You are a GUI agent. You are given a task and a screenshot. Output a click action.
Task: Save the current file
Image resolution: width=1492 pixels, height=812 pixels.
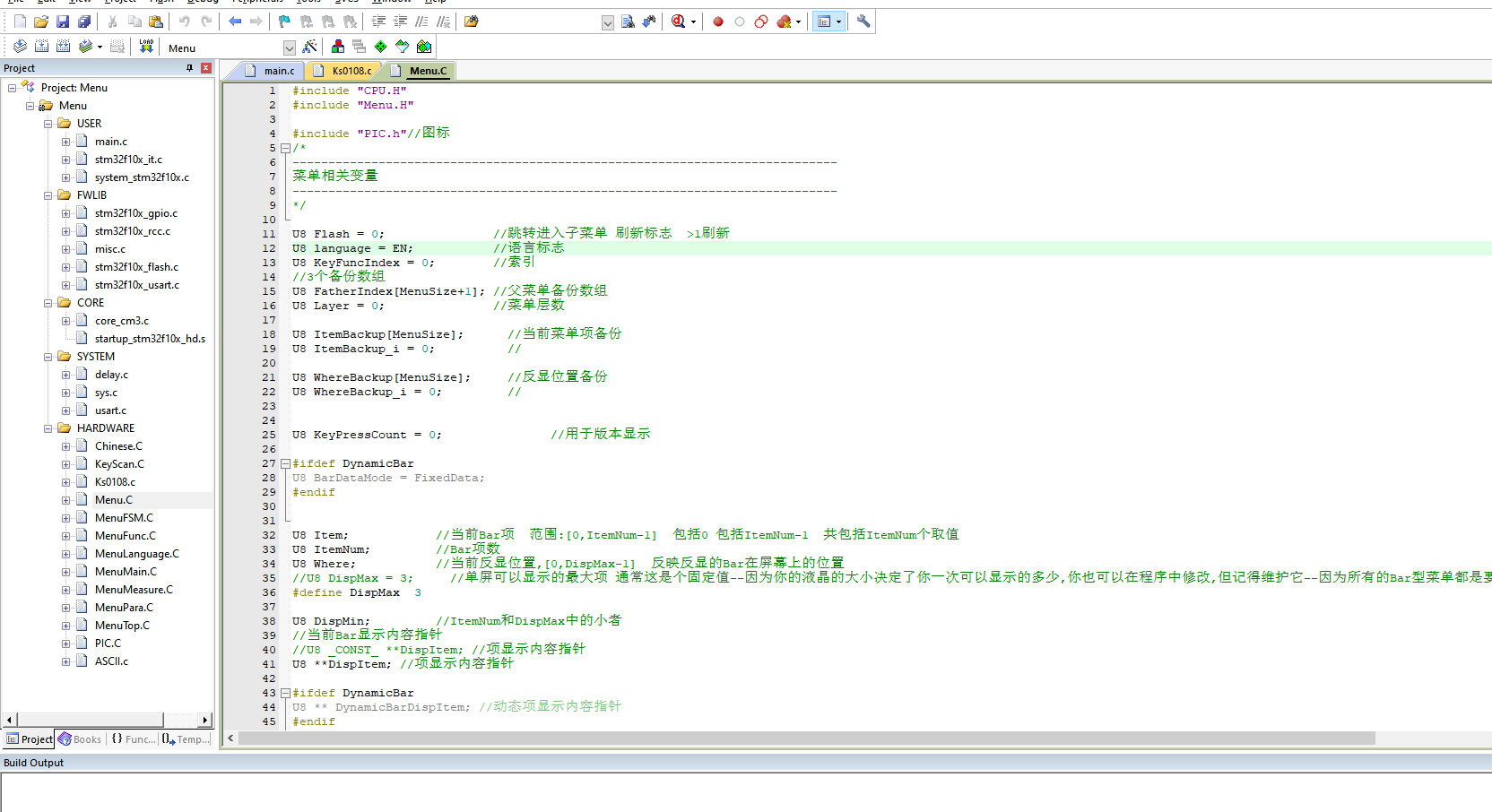[x=63, y=22]
